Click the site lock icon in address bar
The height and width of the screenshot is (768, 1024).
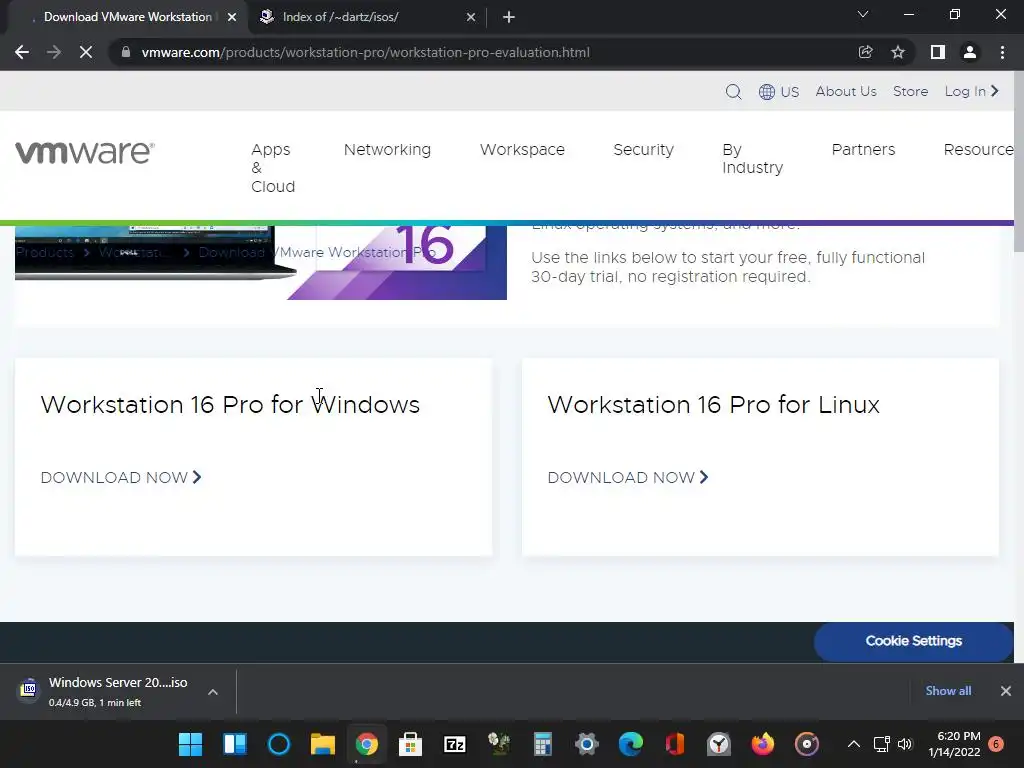pos(126,52)
